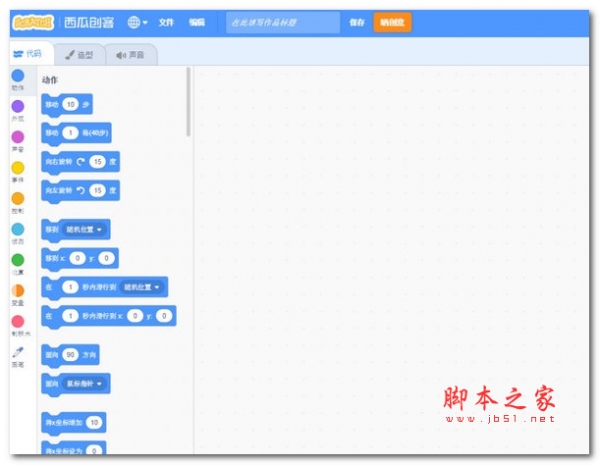Viewport: 600px width, 465px height.
Task: Click the y value in 移到 x y block
Action: pyautogui.click(x=106, y=258)
